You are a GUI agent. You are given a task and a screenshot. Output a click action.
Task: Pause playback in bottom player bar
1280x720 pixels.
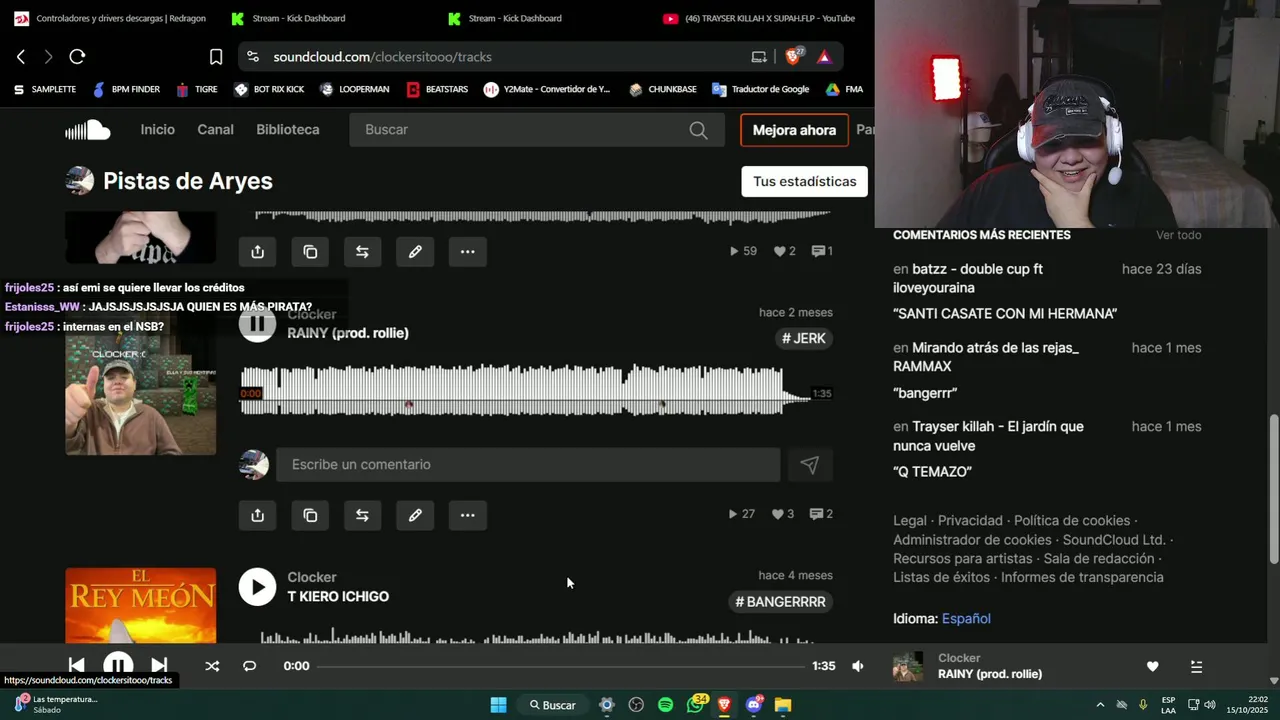[x=118, y=666]
